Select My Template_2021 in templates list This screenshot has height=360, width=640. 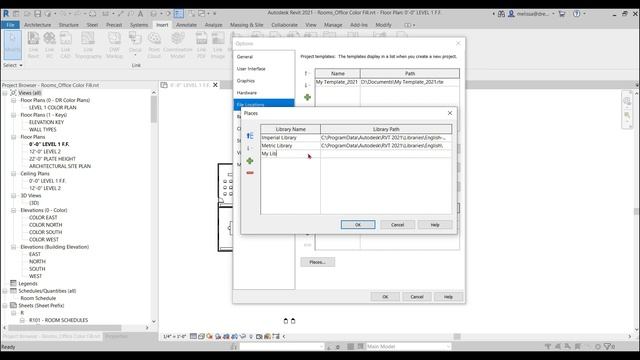pyautogui.click(x=337, y=82)
